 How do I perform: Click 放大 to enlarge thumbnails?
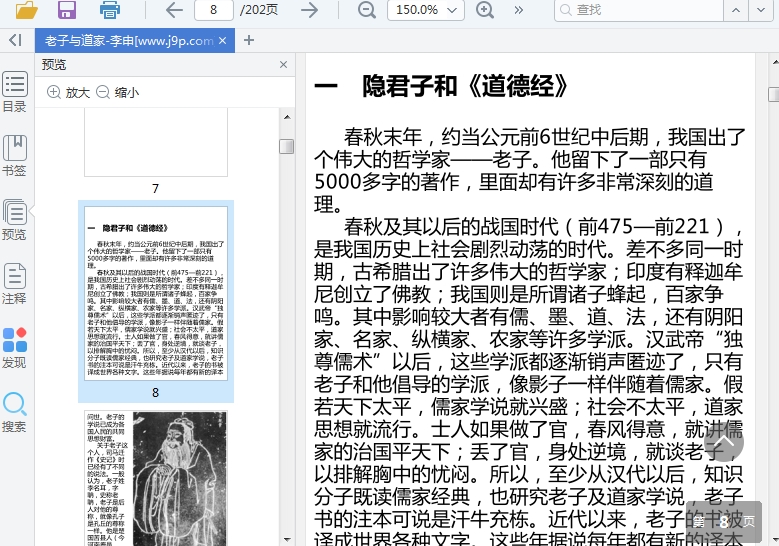[69, 92]
